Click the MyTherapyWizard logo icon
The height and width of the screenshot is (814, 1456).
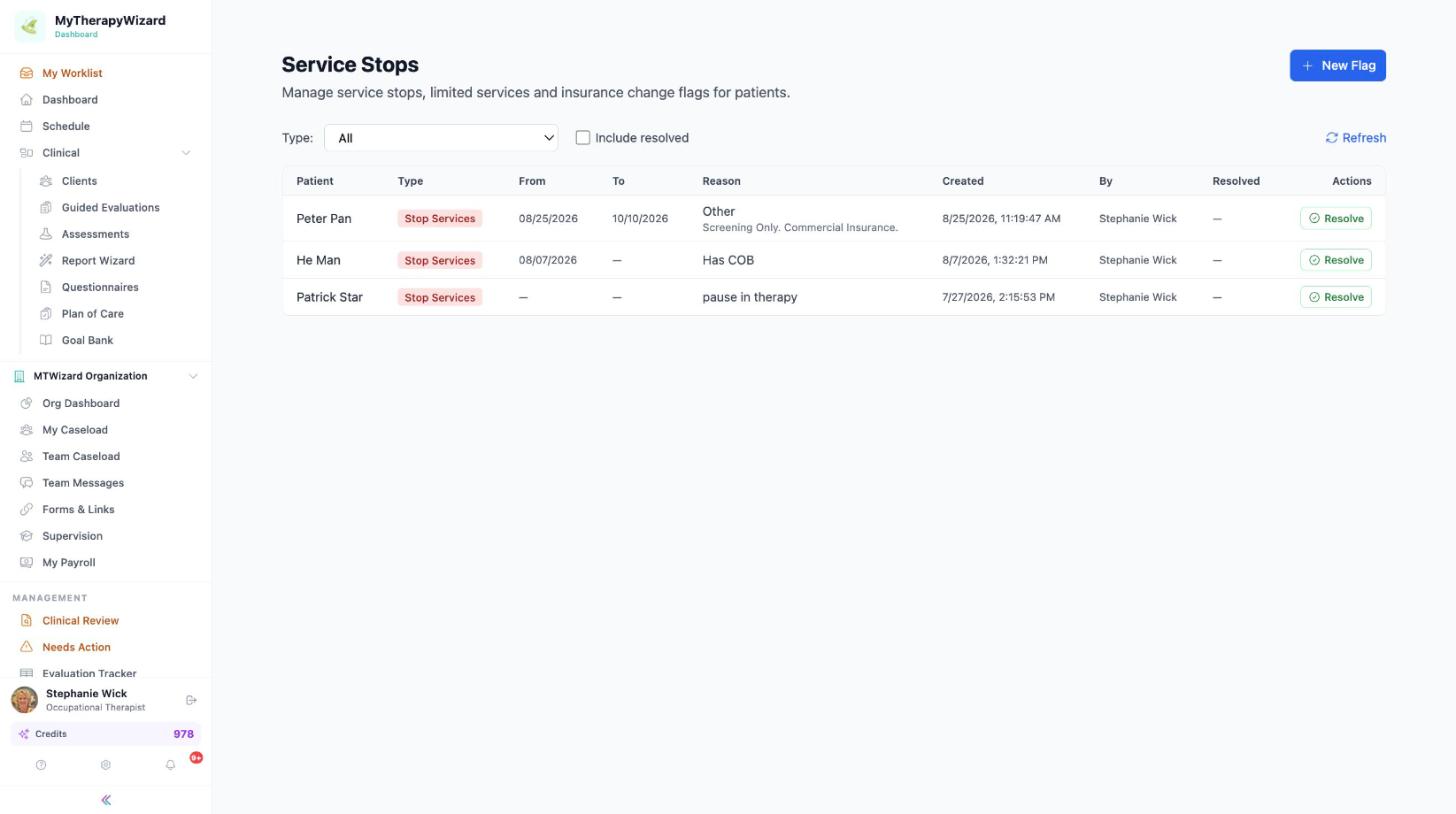pos(29,26)
